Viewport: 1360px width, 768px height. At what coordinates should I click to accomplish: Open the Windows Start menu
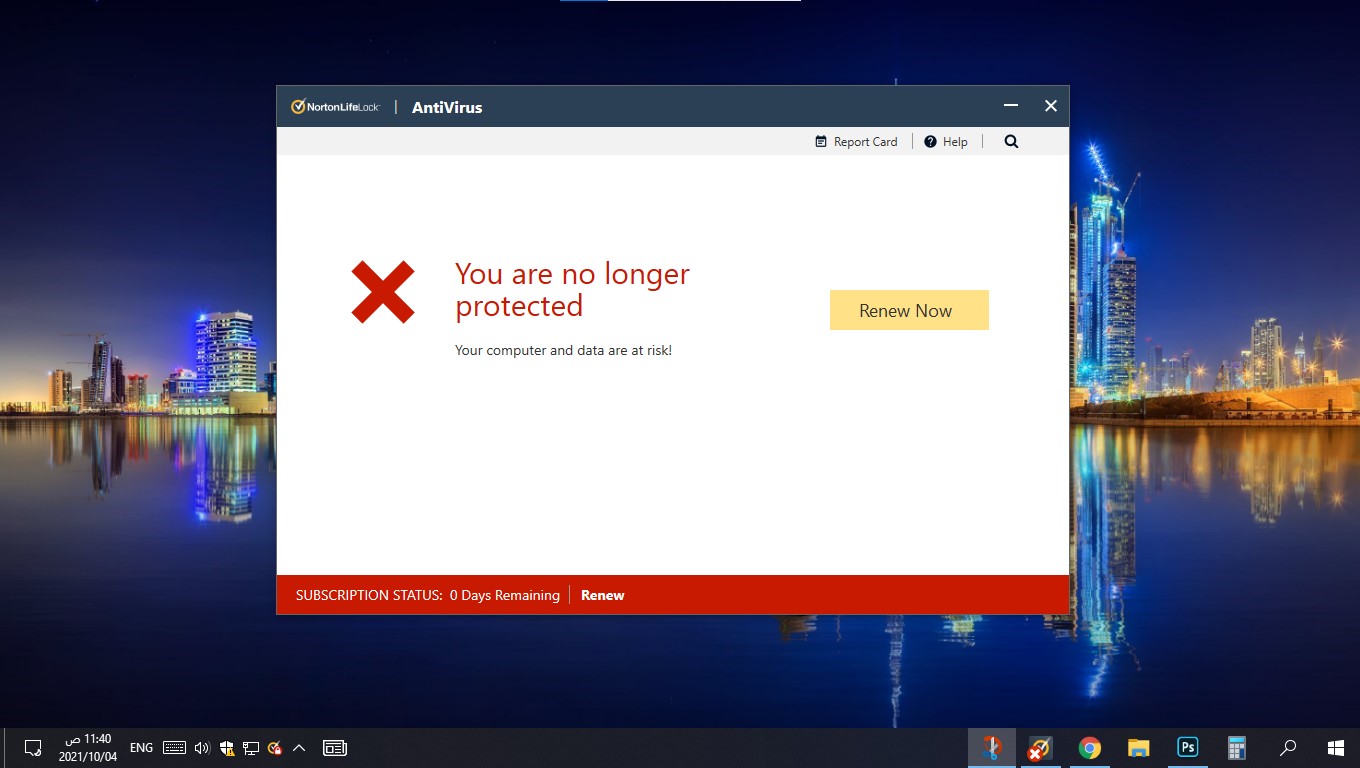coord(1336,748)
